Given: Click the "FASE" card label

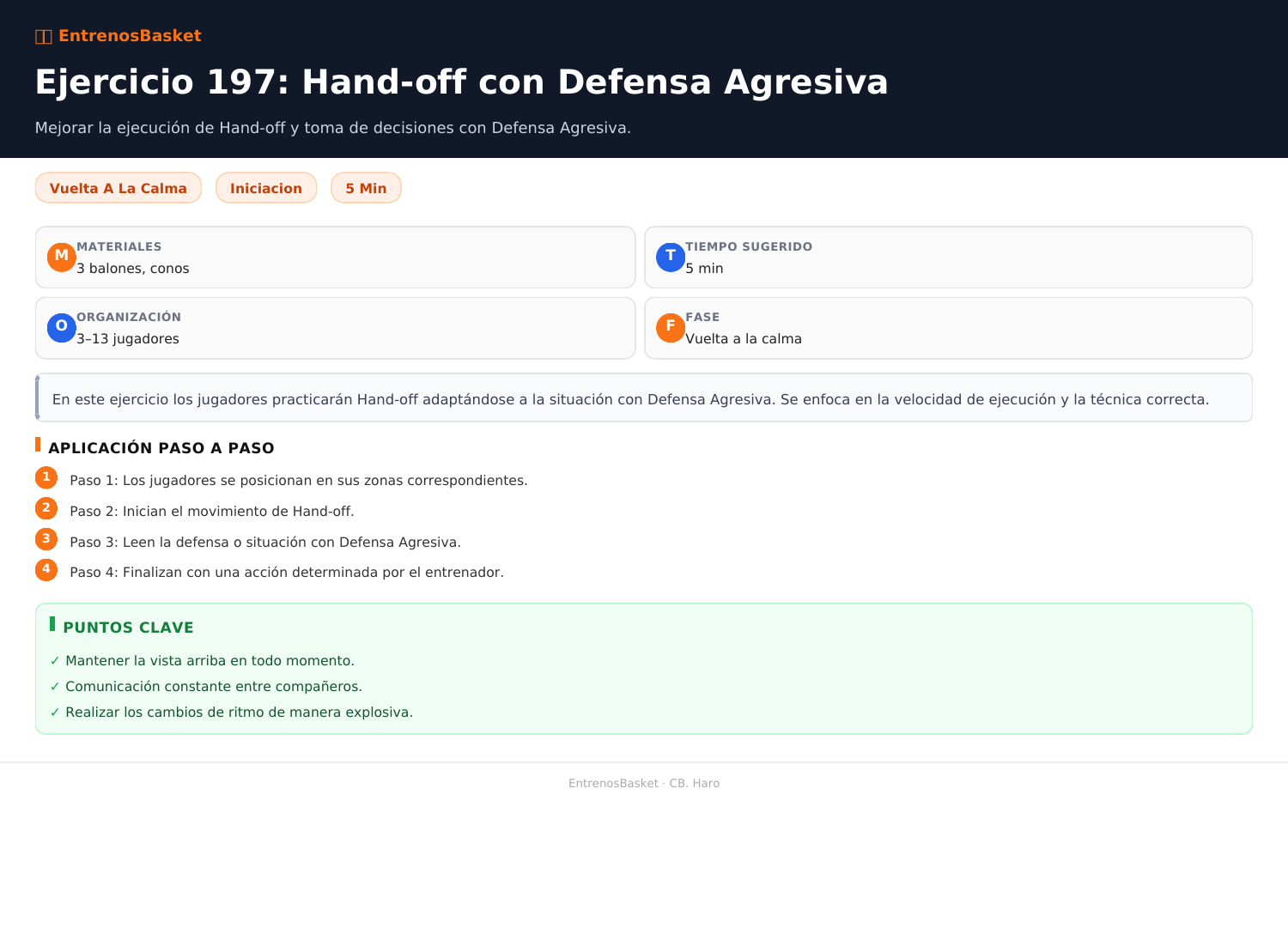Looking at the screenshot, I should [x=702, y=317].
